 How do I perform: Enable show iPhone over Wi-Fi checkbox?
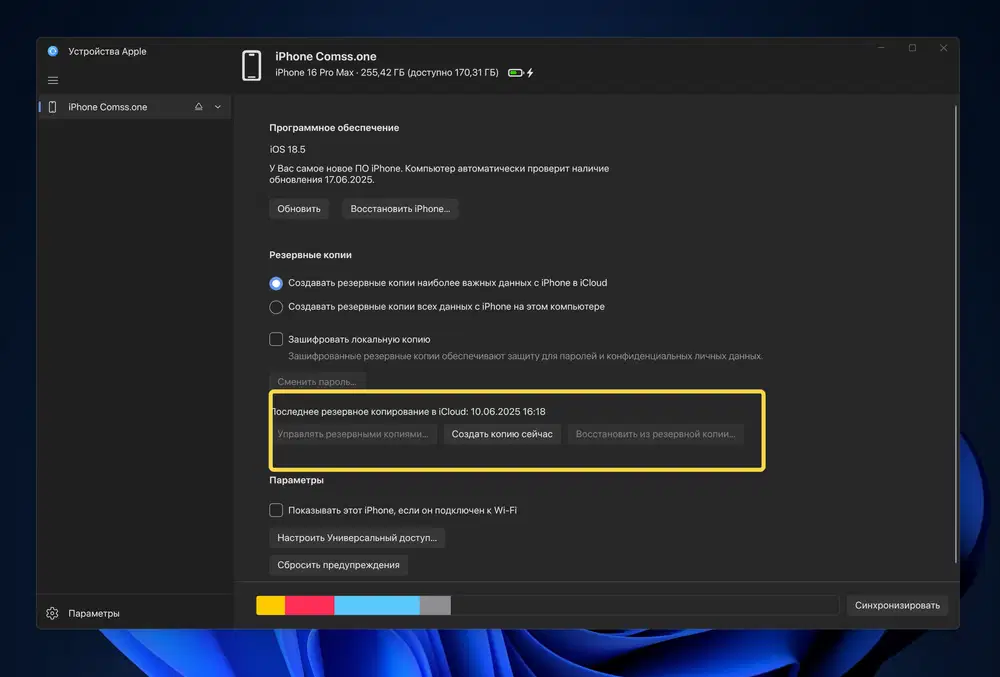276,510
